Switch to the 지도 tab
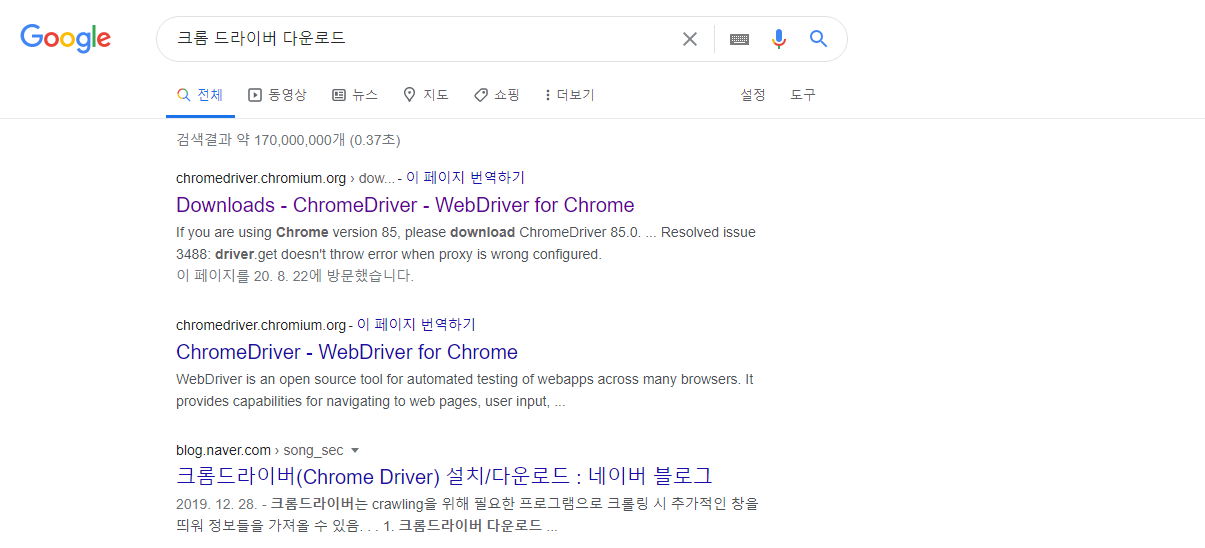The width and height of the screenshot is (1205, 548). point(426,95)
